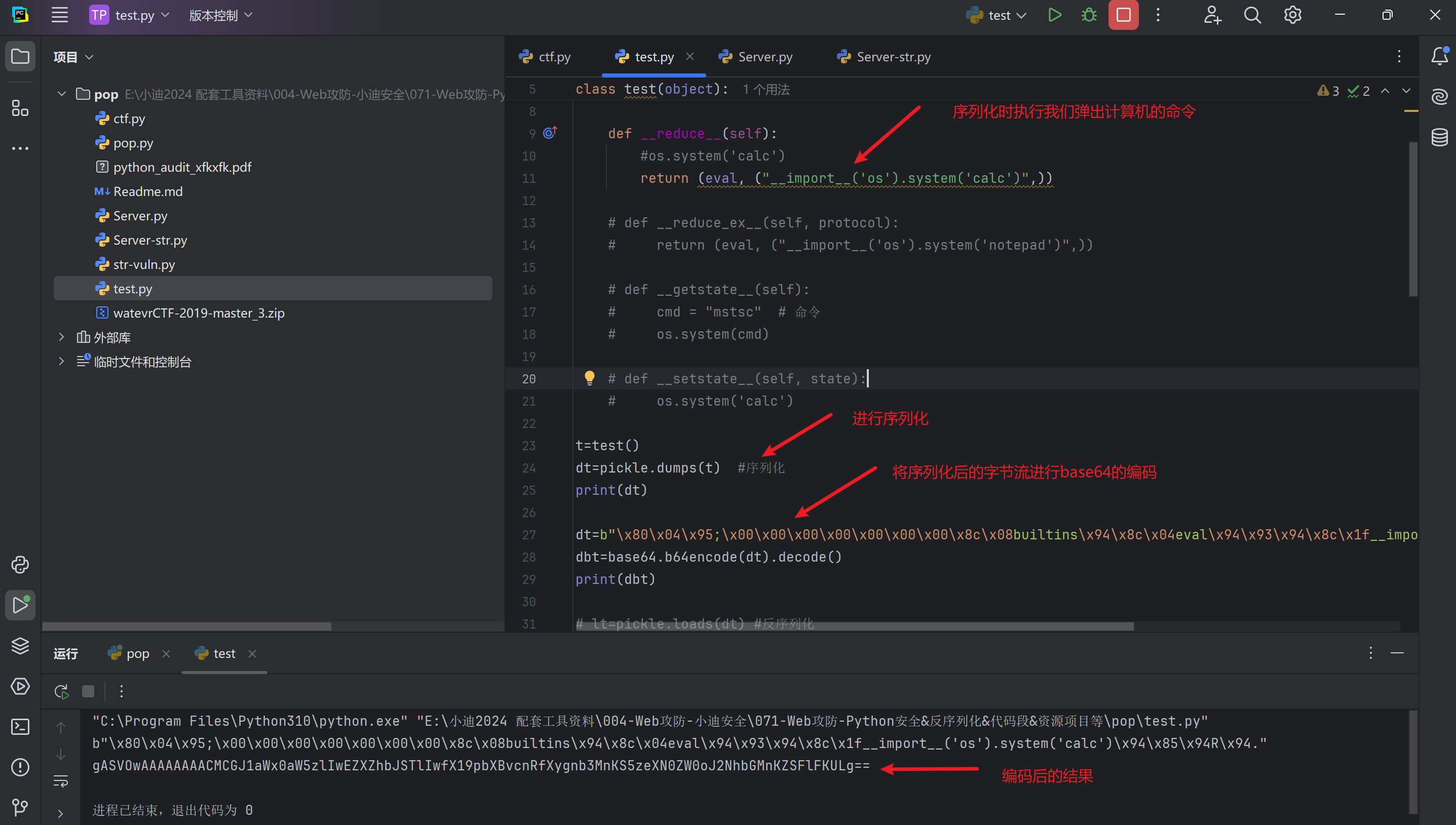Toggle the Project tool window folder icon

click(x=20, y=57)
